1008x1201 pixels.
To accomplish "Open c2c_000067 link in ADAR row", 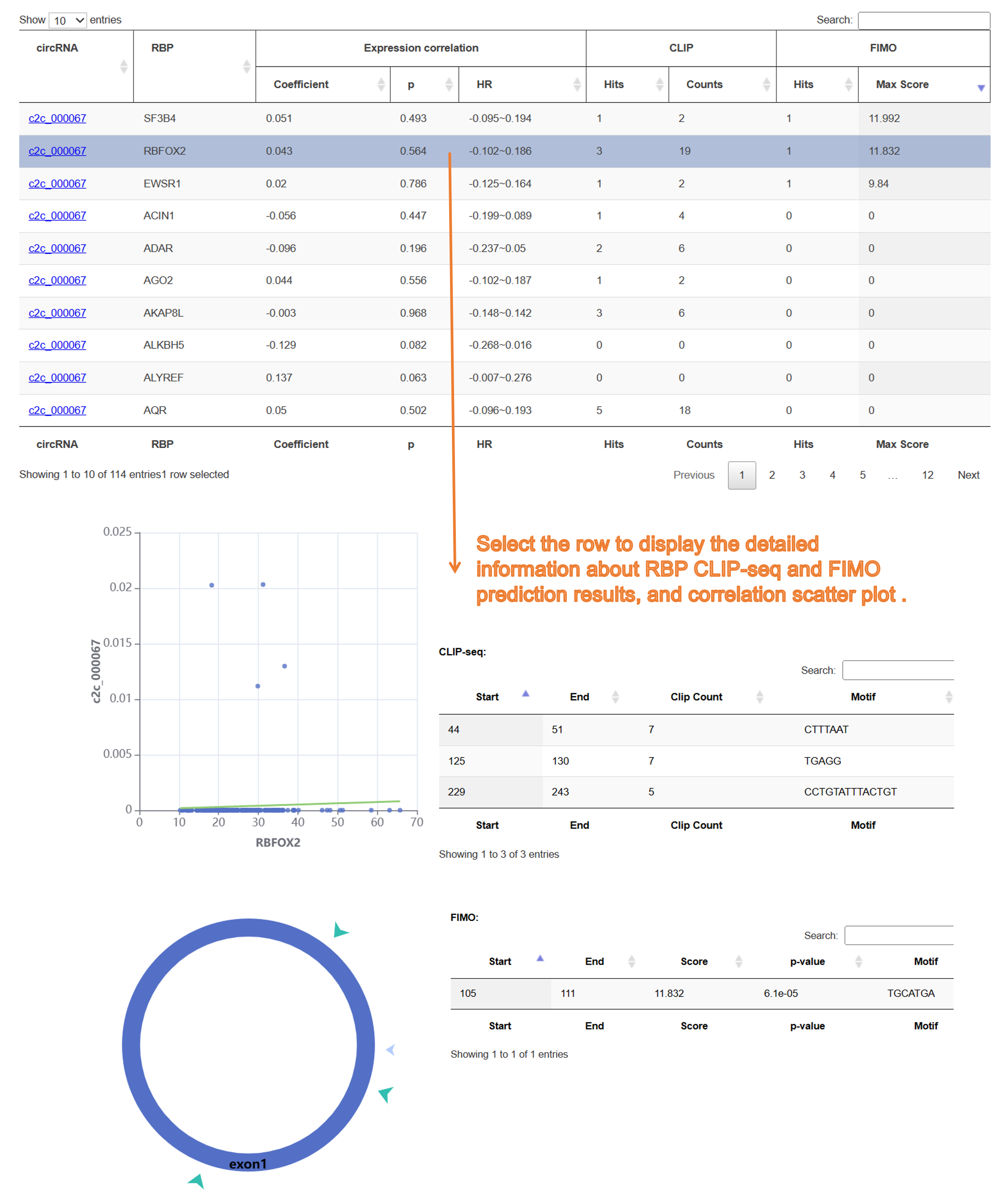I will pyautogui.click(x=57, y=248).
